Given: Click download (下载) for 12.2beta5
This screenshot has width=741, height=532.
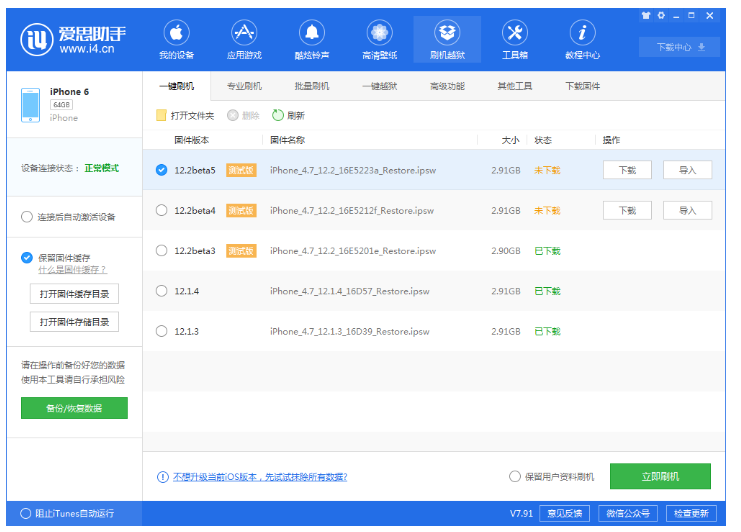Looking at the screenshot, I should [627, 170].
